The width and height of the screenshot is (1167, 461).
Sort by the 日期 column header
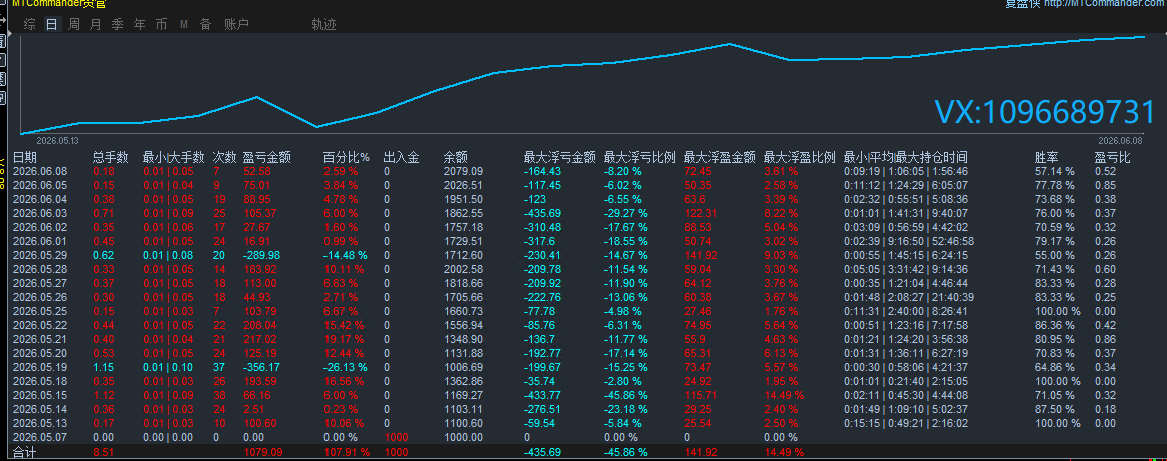pos(25,157)
